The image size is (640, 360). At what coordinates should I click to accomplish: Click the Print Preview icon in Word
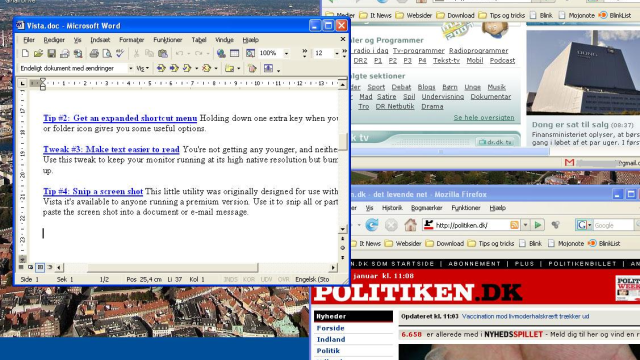pyautogui.click(x=107, y=53)
